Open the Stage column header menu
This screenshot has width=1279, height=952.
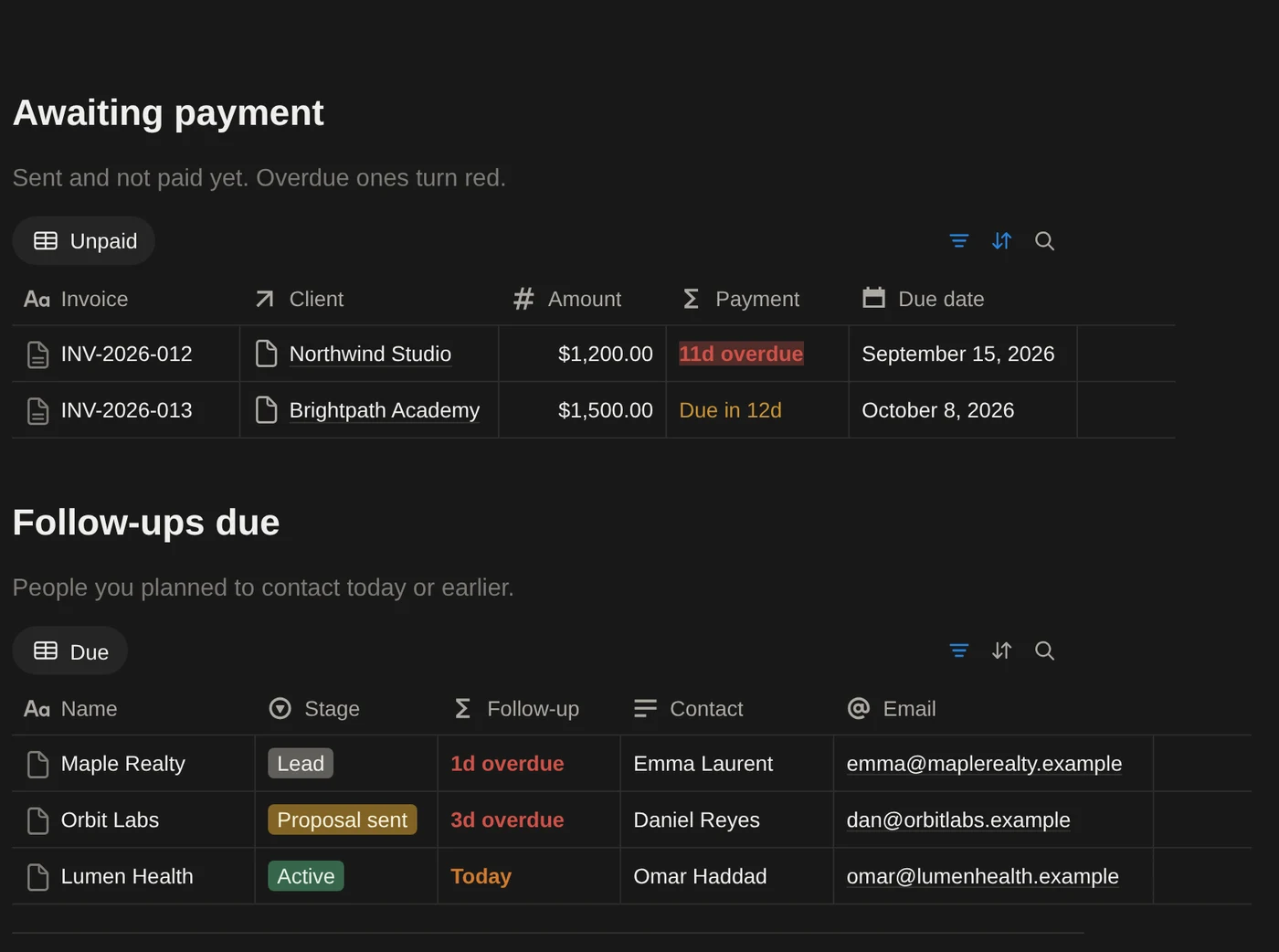[346, 709]
